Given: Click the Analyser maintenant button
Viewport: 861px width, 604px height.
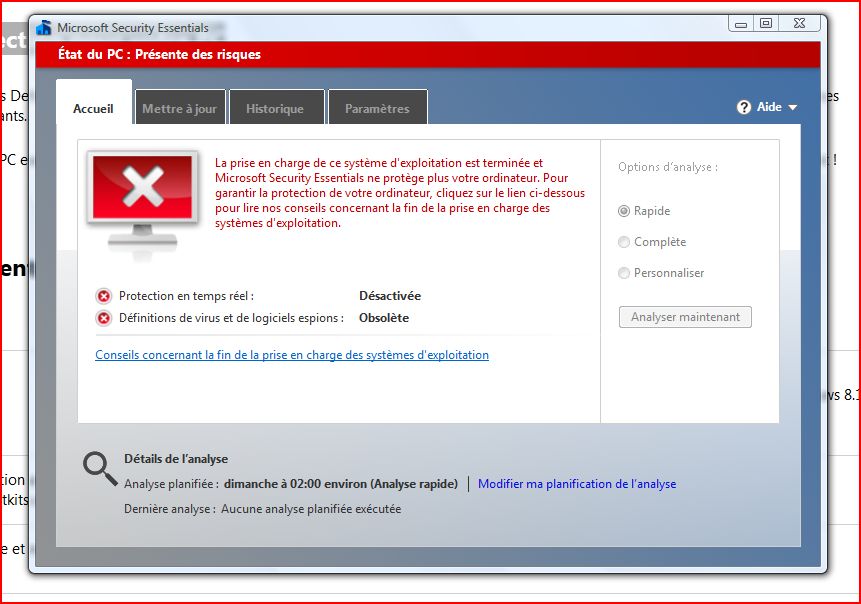Looking at the screenshot, I should (x=685, y=317).
